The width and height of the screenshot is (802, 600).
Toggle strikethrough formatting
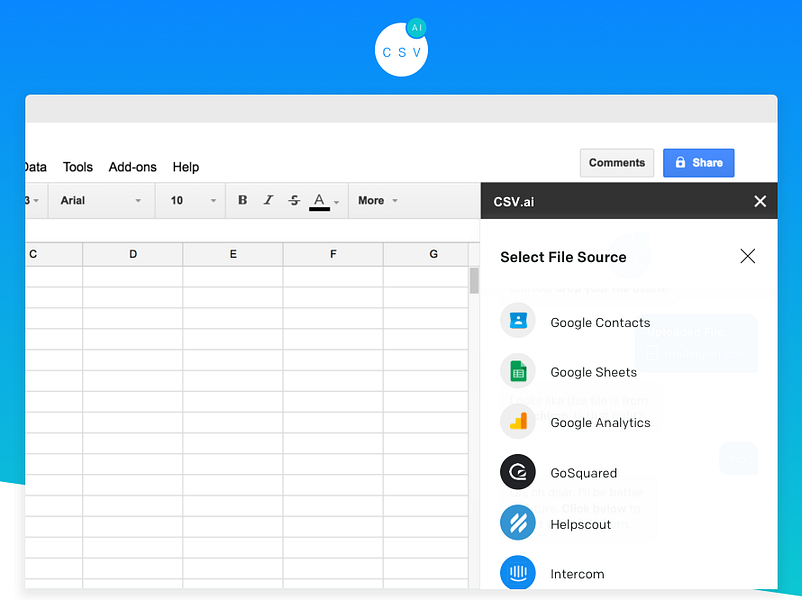tap(294, 200)
